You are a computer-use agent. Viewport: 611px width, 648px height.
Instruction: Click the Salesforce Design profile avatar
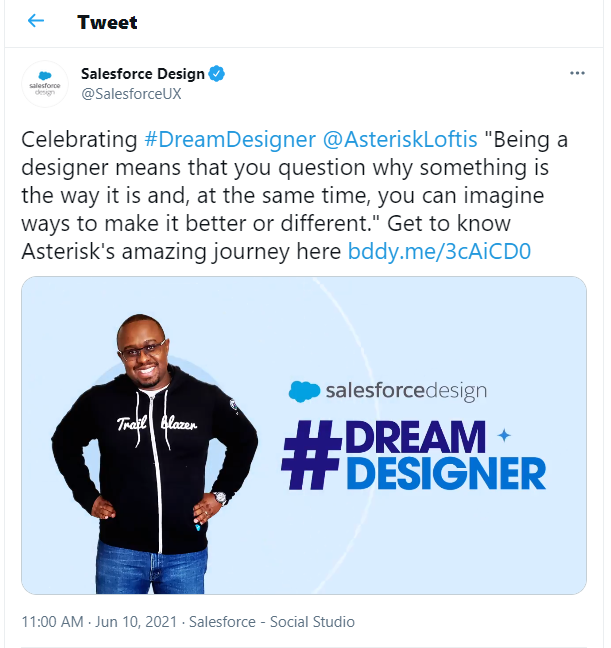click(x=45, y=84)
